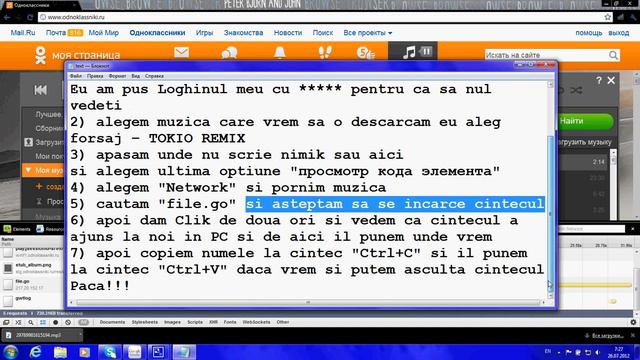
Task: Clear the network log icon
Action: [68, 322]
